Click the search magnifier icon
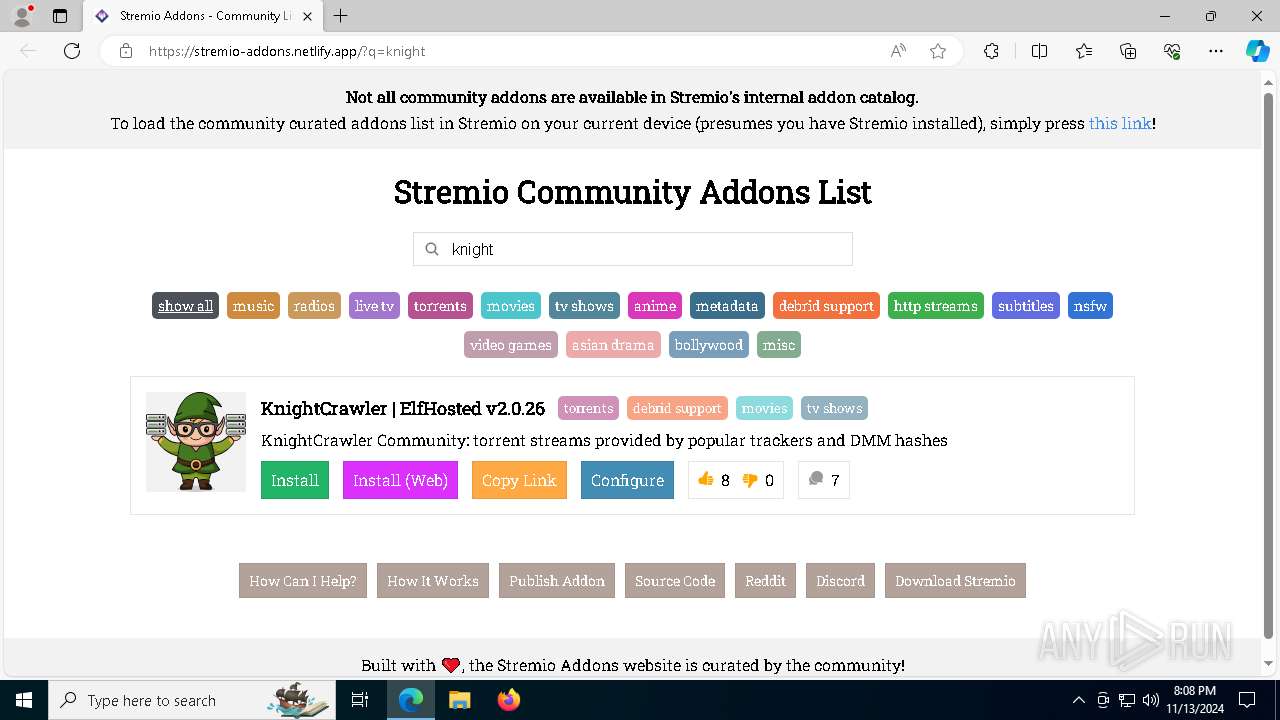Screen dimensions: 1280x720 pos(432,249)
